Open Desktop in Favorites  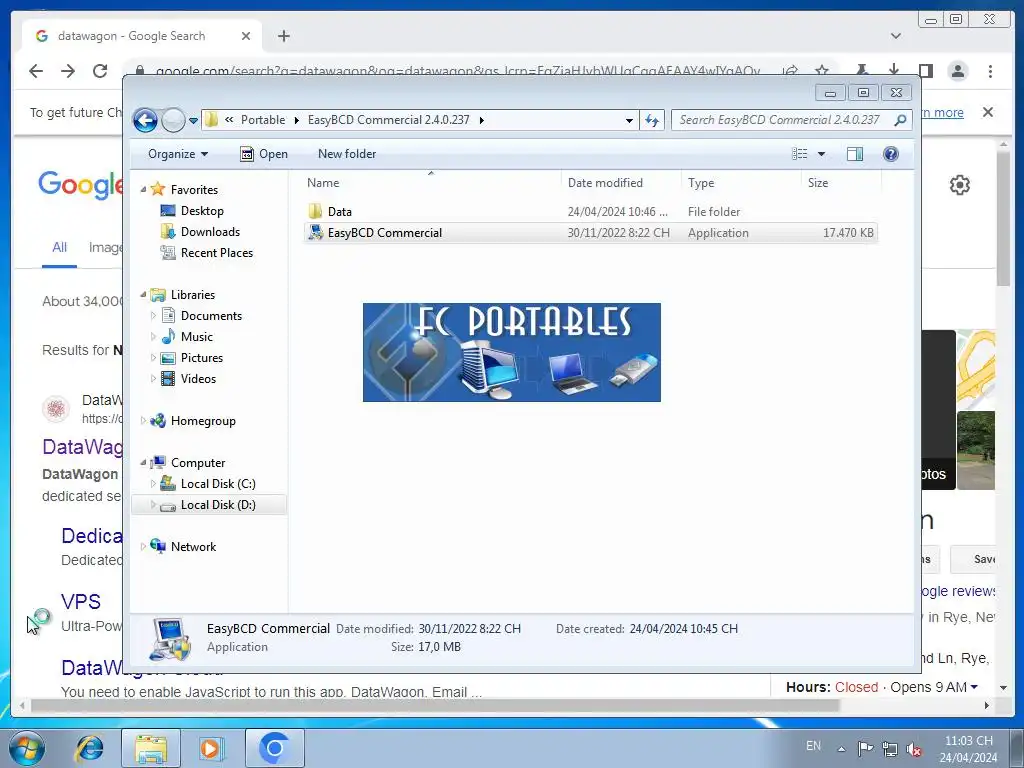click(202, 211)
